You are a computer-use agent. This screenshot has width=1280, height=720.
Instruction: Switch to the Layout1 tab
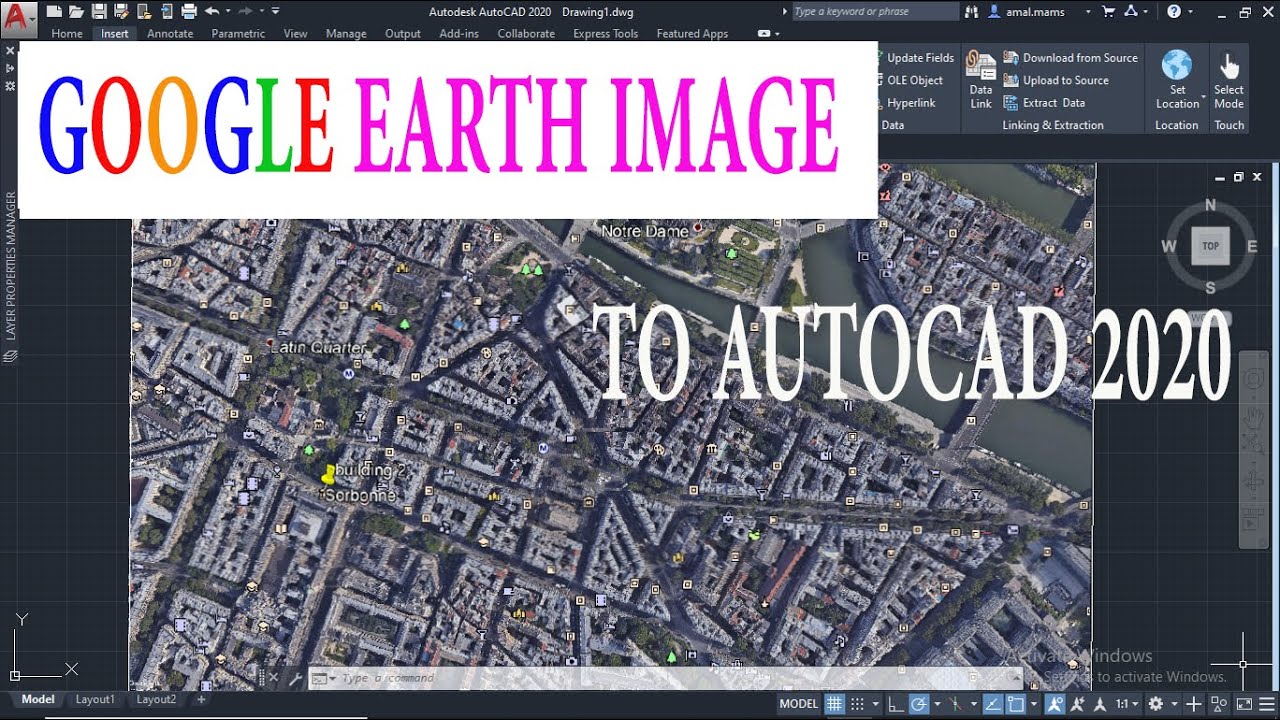95,699
